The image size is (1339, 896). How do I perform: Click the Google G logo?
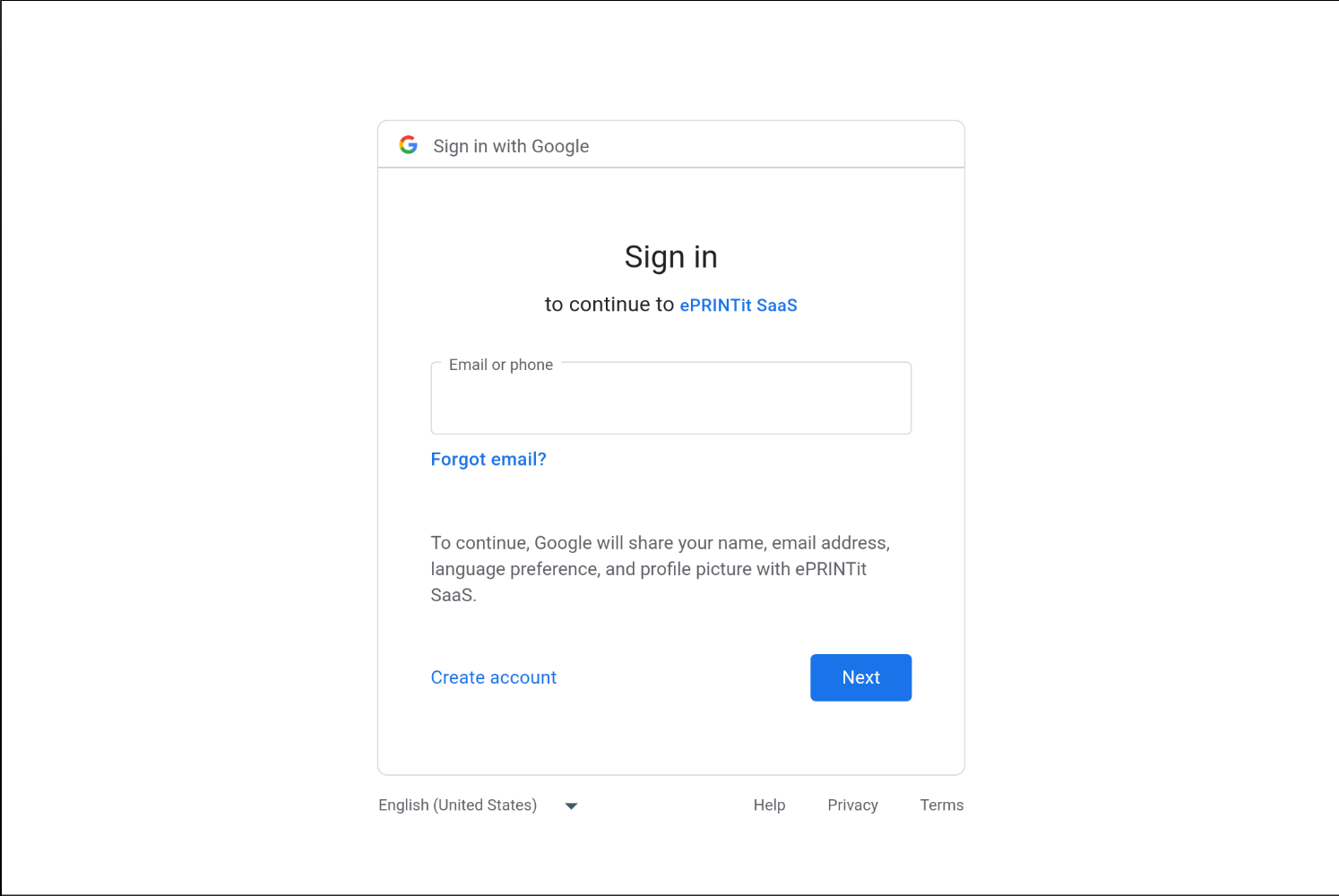[x=409, y=145]
